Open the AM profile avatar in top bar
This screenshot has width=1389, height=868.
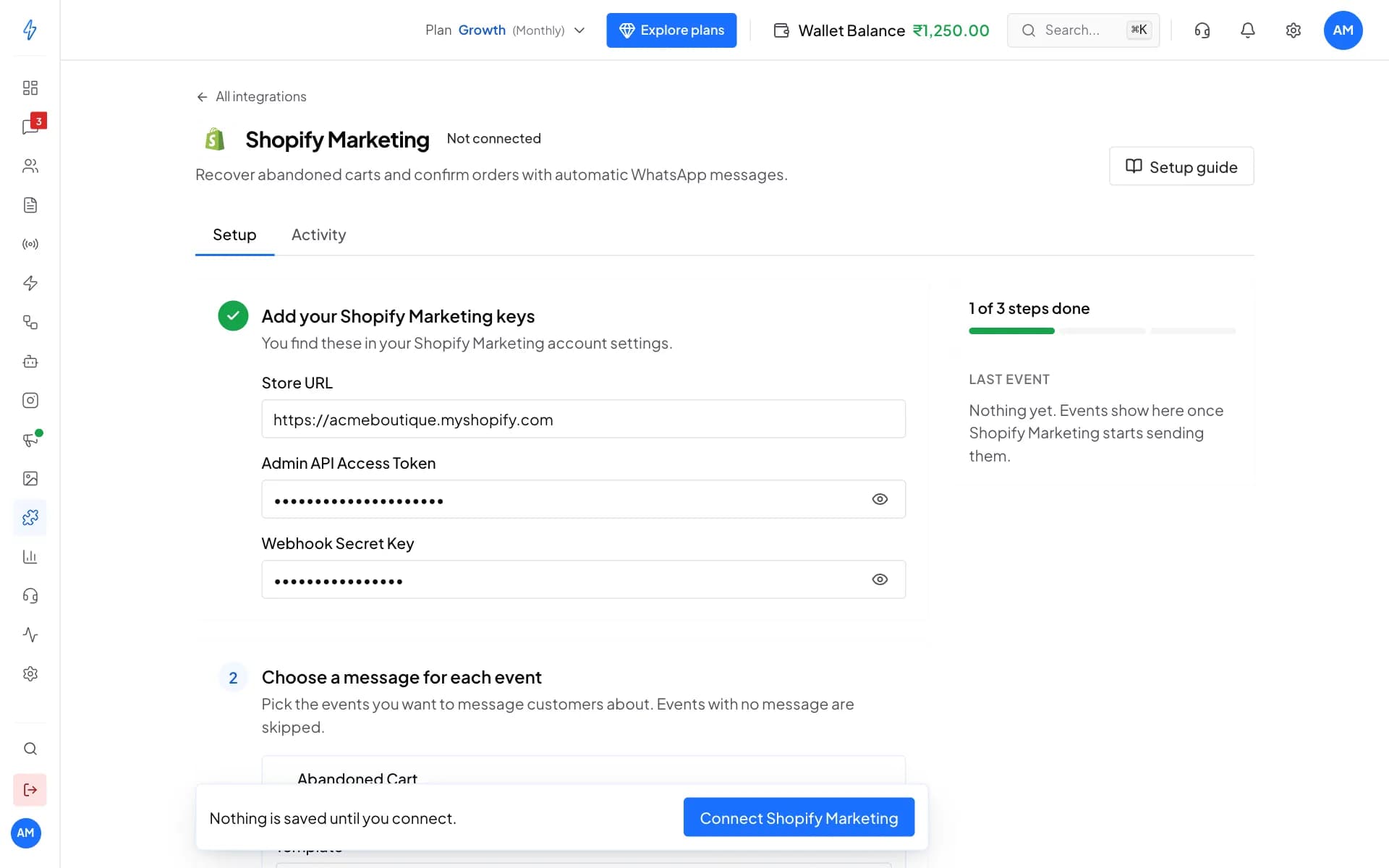[x=1343, y=30]
